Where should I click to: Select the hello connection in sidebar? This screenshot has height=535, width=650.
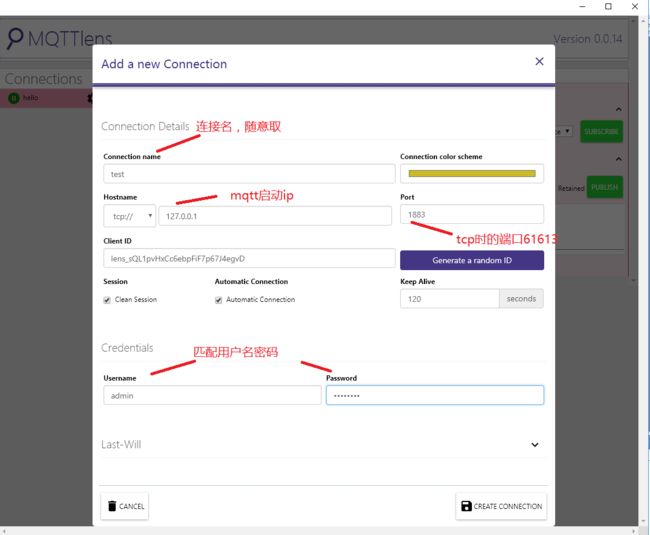(46, 98)
